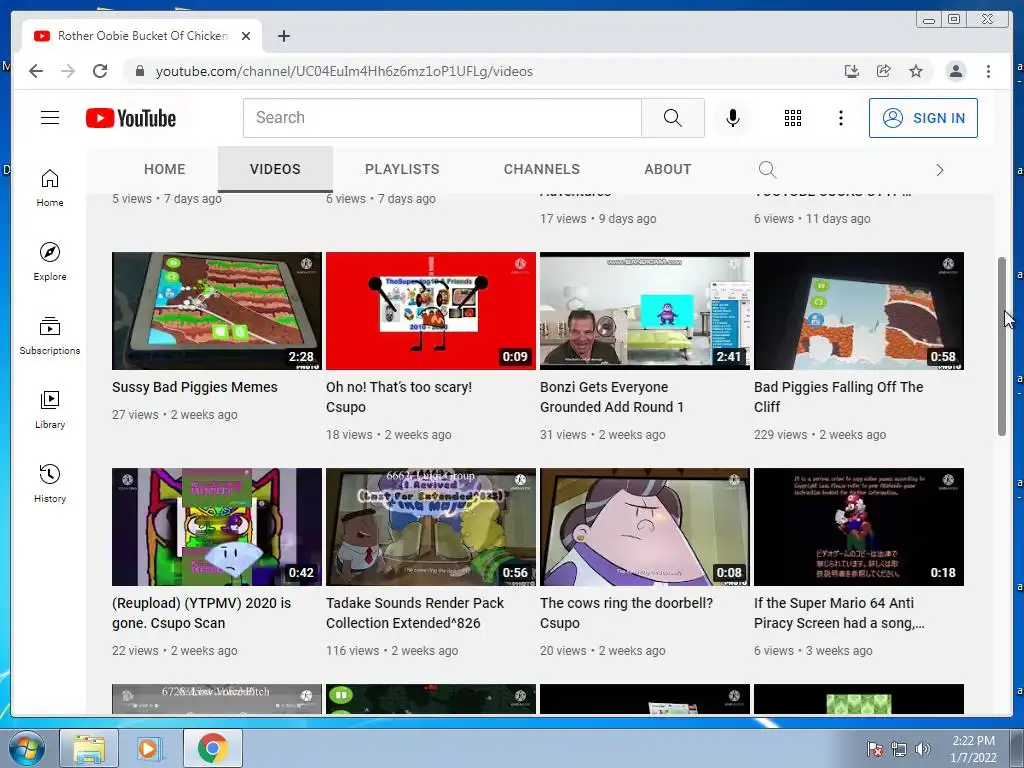Switch to the ABOUT tab
Screen dimensions: 1024x768
[x=667, y=169]
